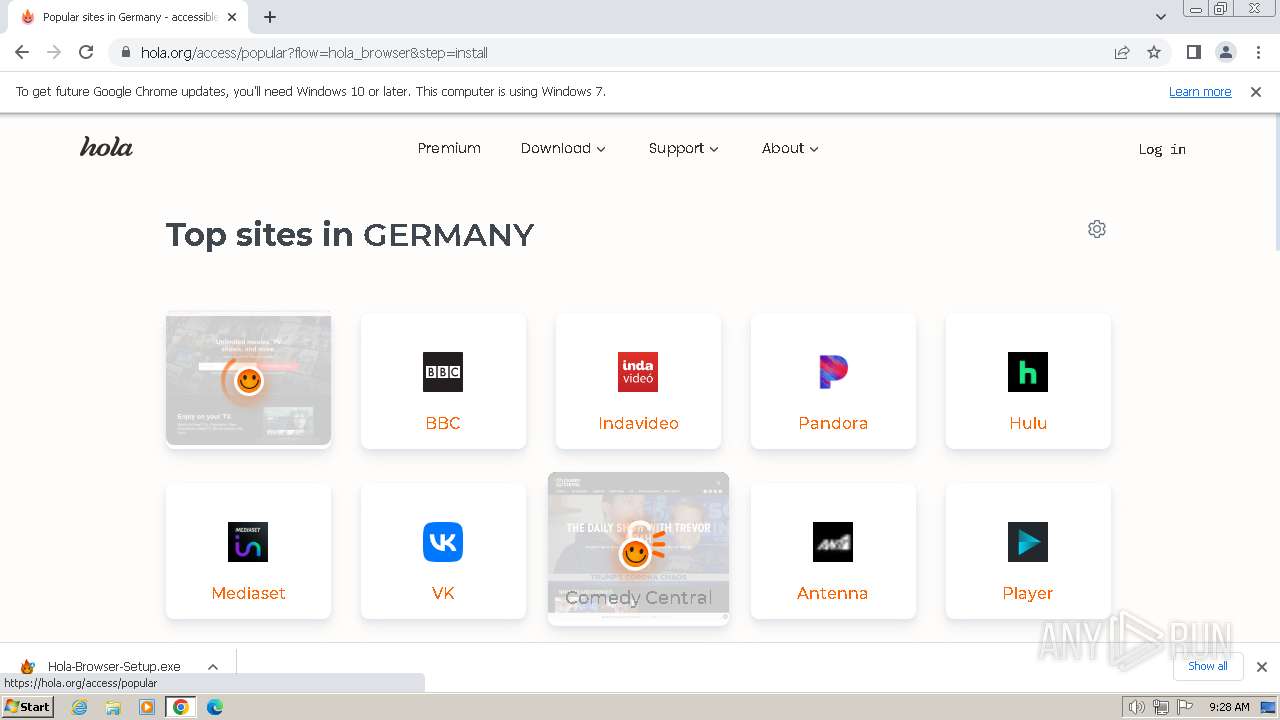Click the network icon in system tray

click(1161, 707)
